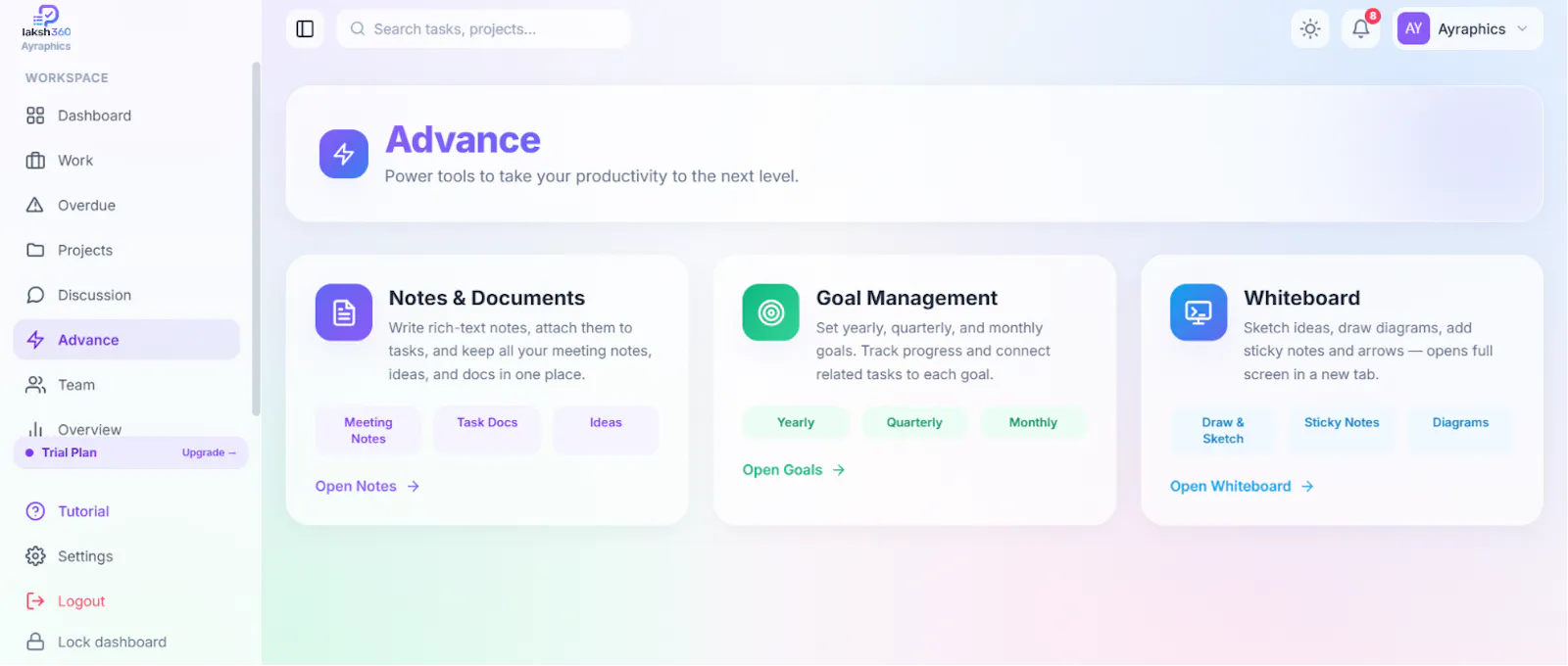Click the search tasks, projects field
The width and height of the screenshot is (1568, 666).
click(484, 29)
